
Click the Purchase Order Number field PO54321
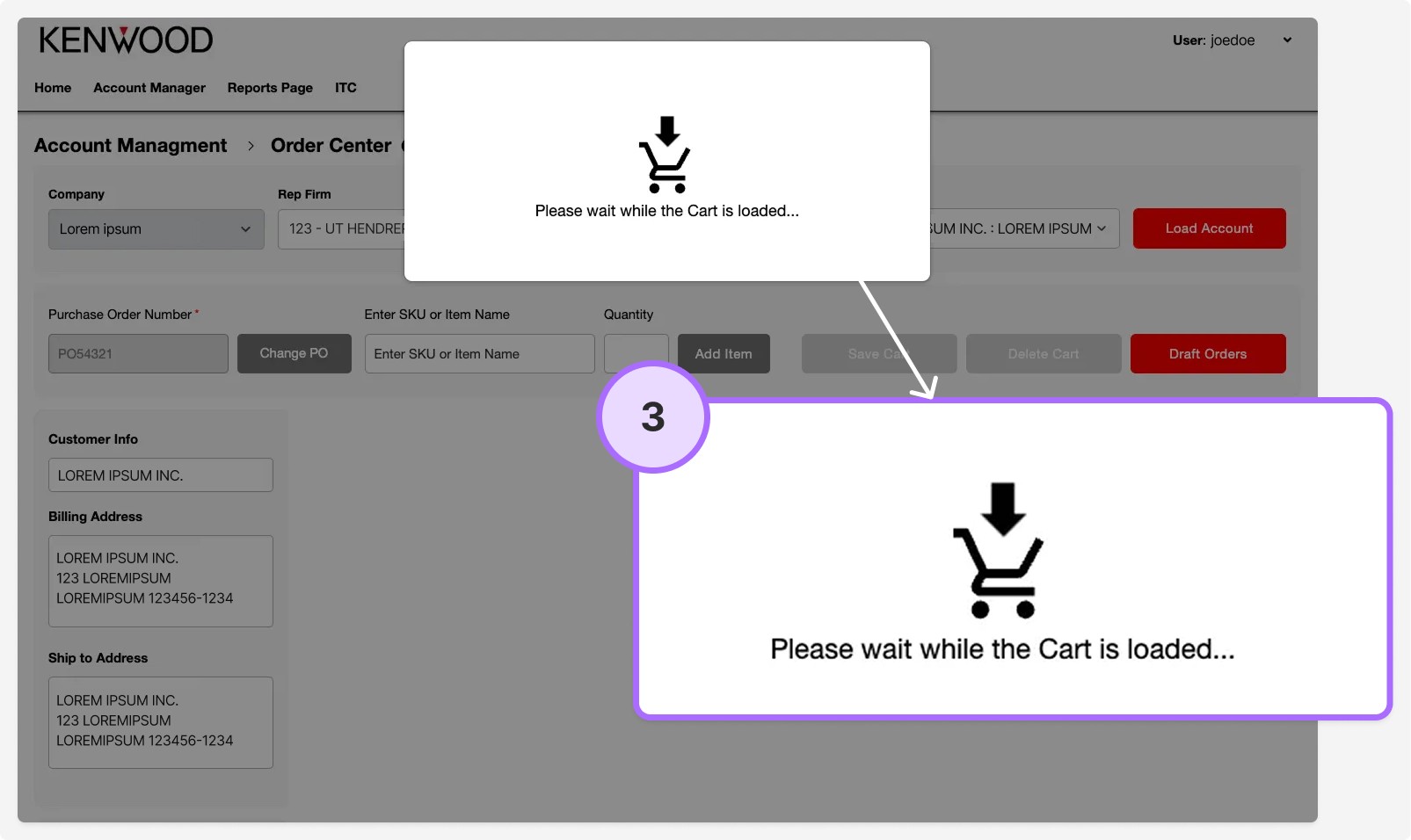[137, 353]
